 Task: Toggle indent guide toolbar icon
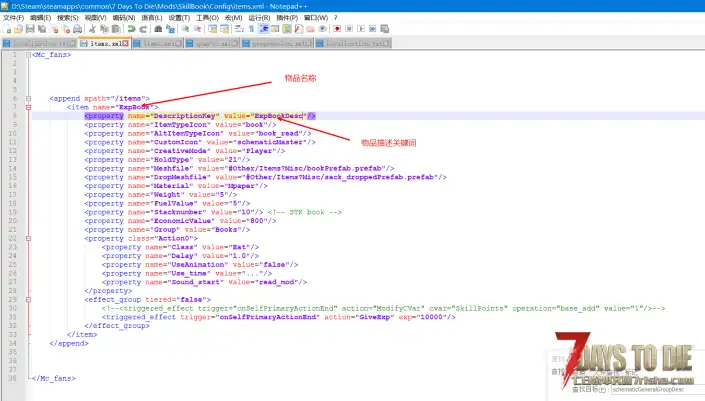click(264, 29)
